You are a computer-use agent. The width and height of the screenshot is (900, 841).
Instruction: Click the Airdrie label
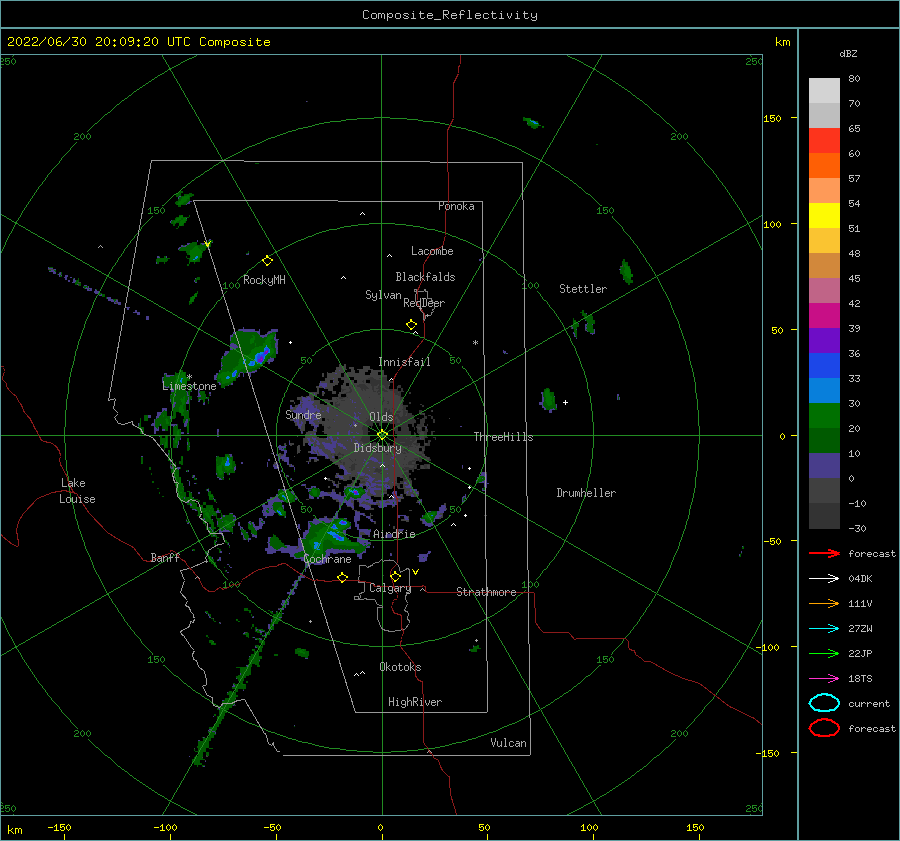[x=394, y=534]
